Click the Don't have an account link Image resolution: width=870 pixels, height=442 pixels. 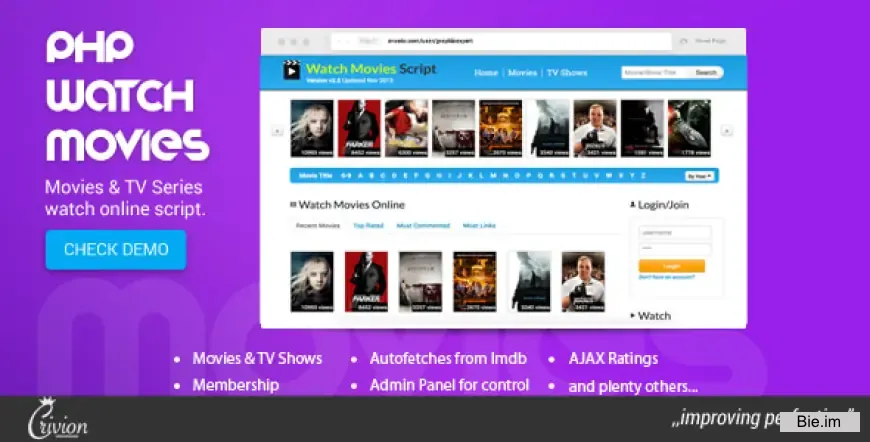(666, 277)
